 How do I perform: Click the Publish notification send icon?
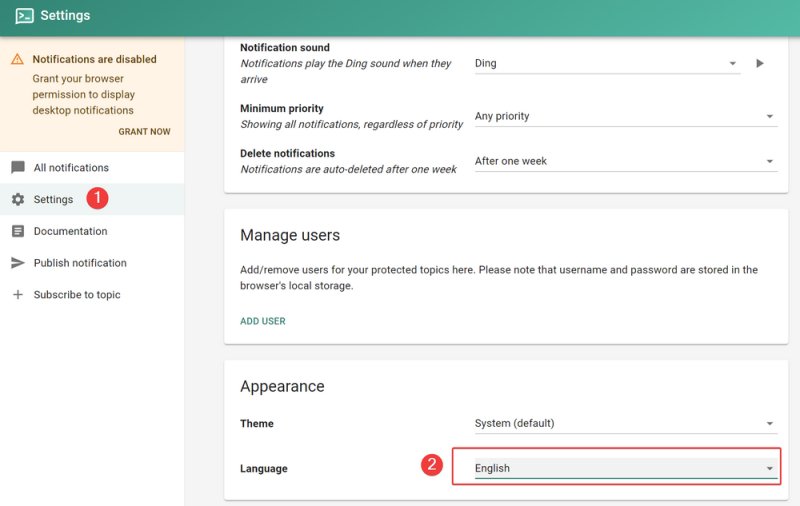pyautogui.click(x=18, y=263)
